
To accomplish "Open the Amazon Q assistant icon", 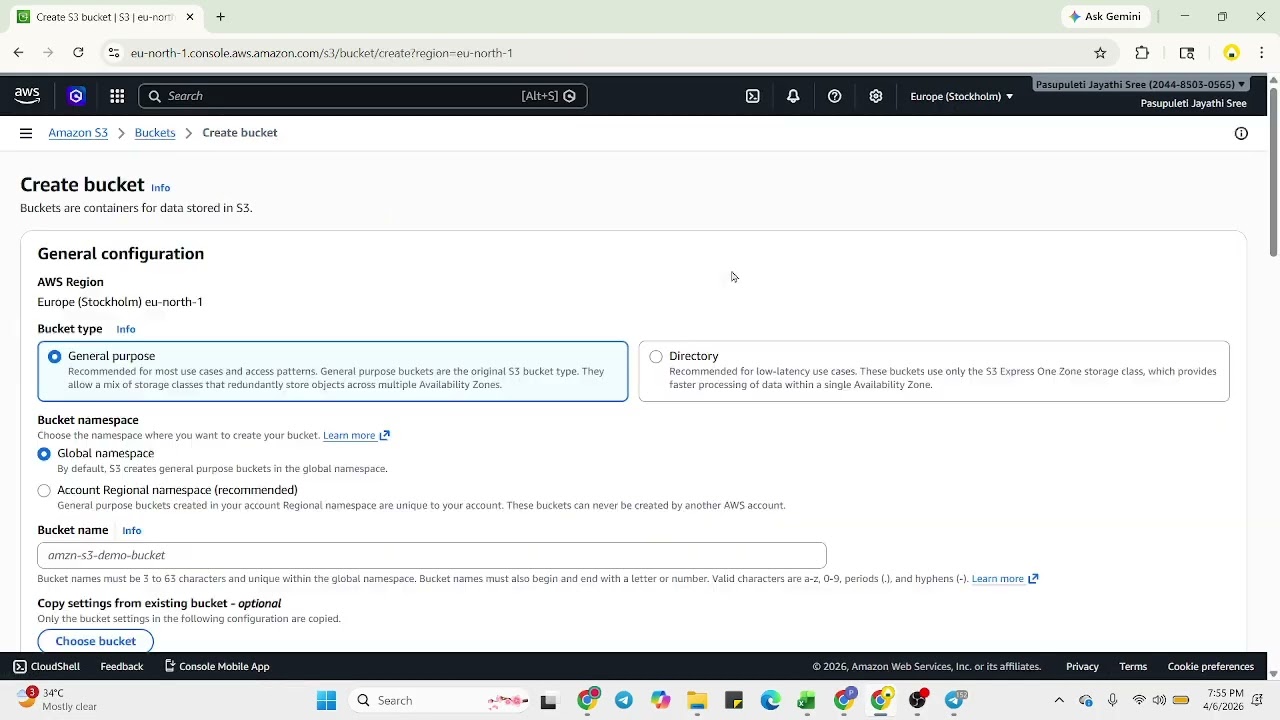I will 76,96.
